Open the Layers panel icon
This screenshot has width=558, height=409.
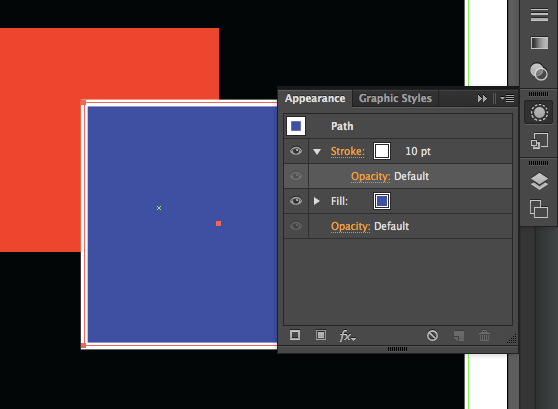[x=539, y=181]
